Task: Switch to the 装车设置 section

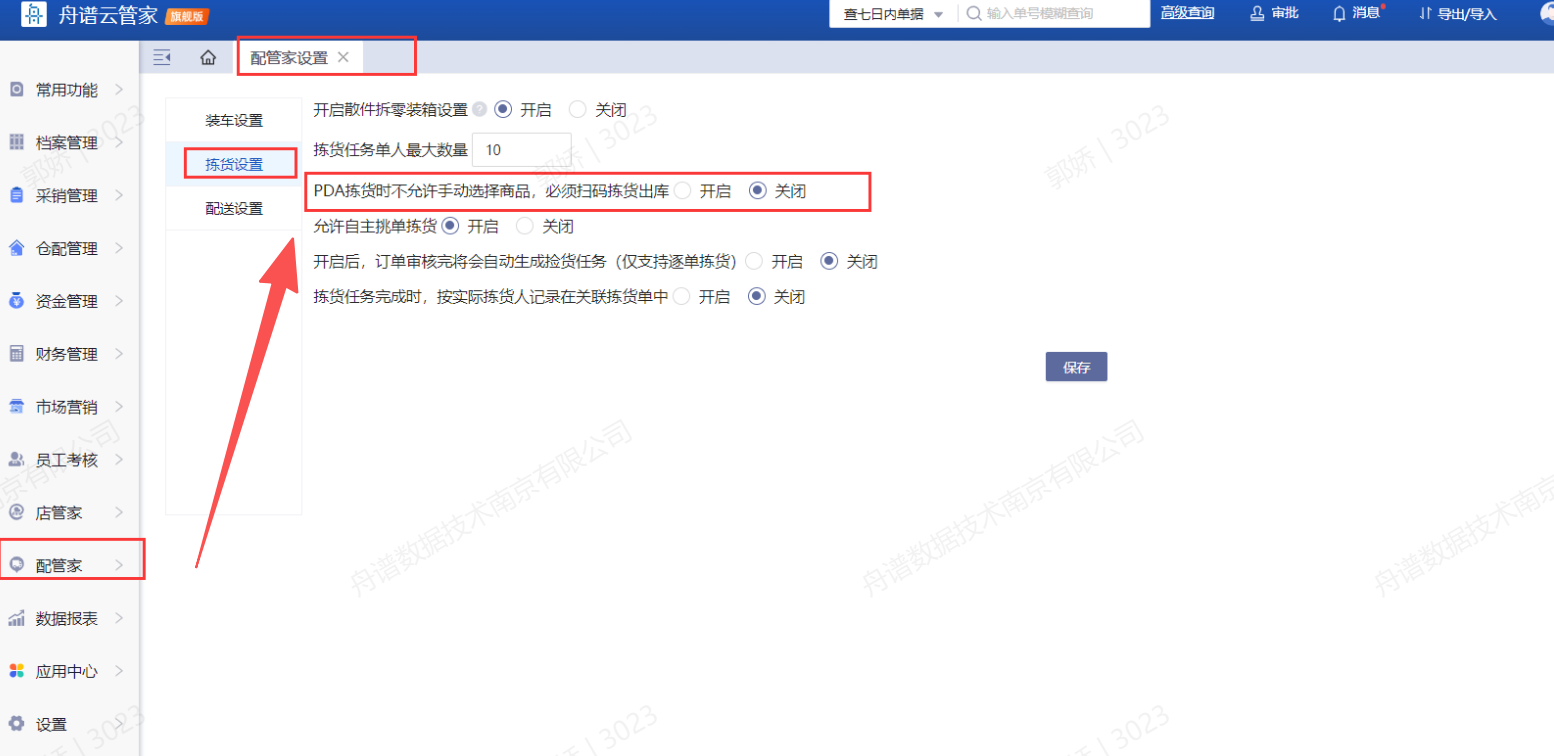Action: click(x=234, y=121)
